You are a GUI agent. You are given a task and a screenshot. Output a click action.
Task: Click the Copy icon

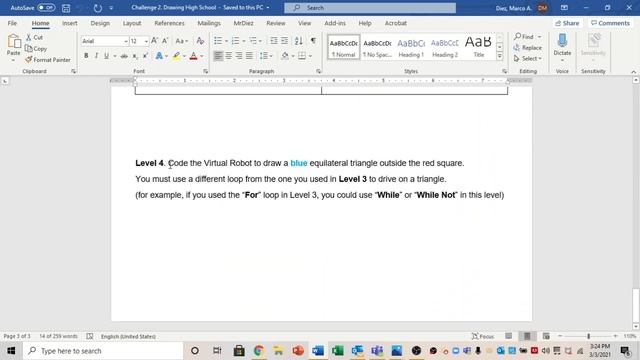29,48
